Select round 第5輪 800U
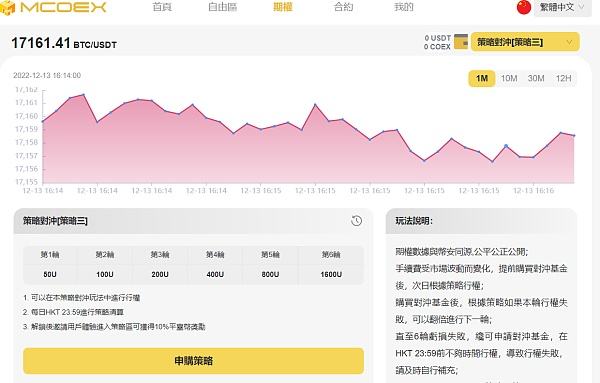The height and width of the screenshot is (383, 600). pyautogui.click(x=270, y=265)
